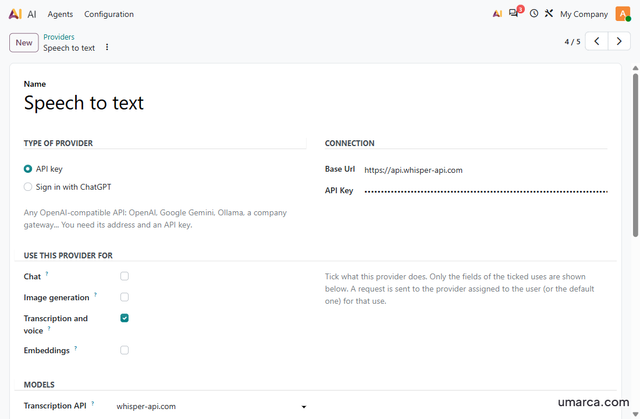Click the scrollbar down arrow
Image resolution: width=640 pixels, height=419 pixels.
pyautogui.click(x=636, y=415)
